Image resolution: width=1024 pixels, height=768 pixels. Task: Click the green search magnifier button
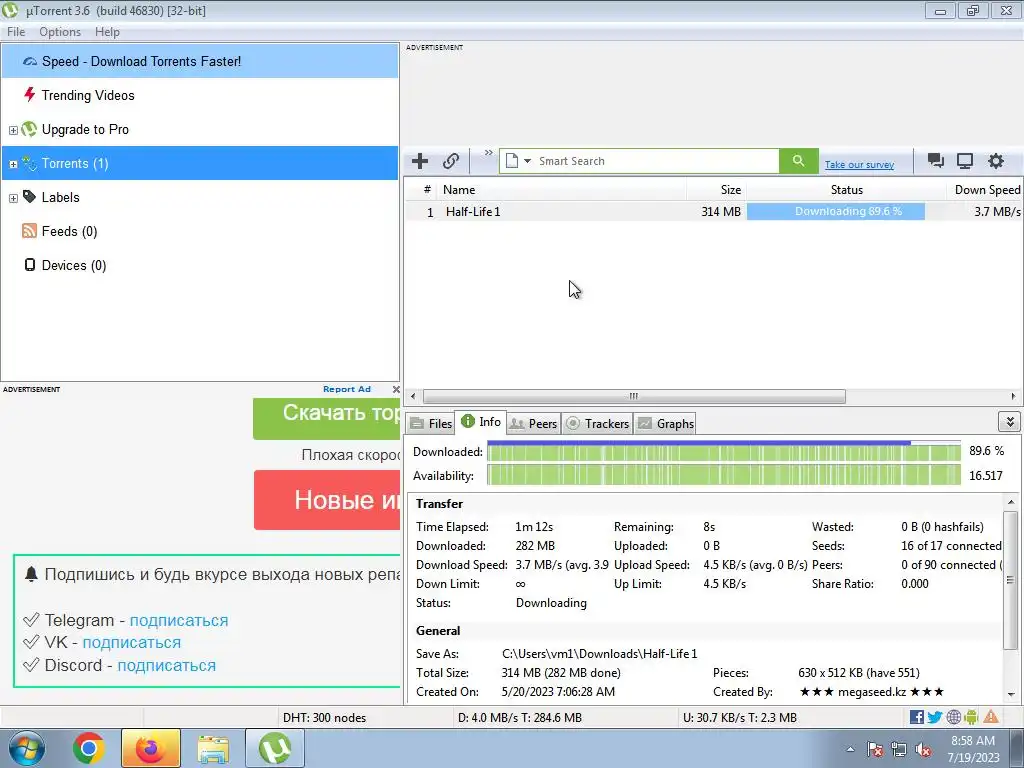click(798, 161)
